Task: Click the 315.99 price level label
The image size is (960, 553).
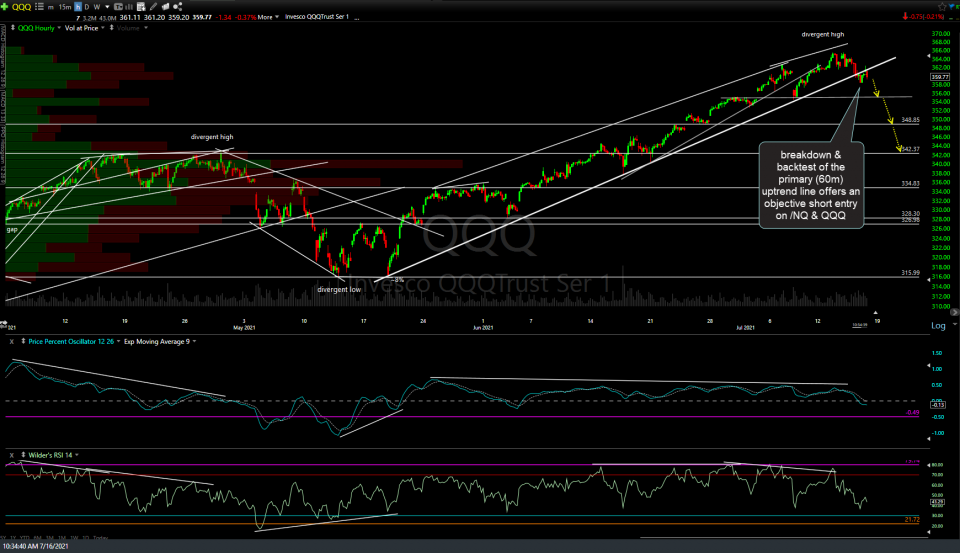Action: point(910,273)
